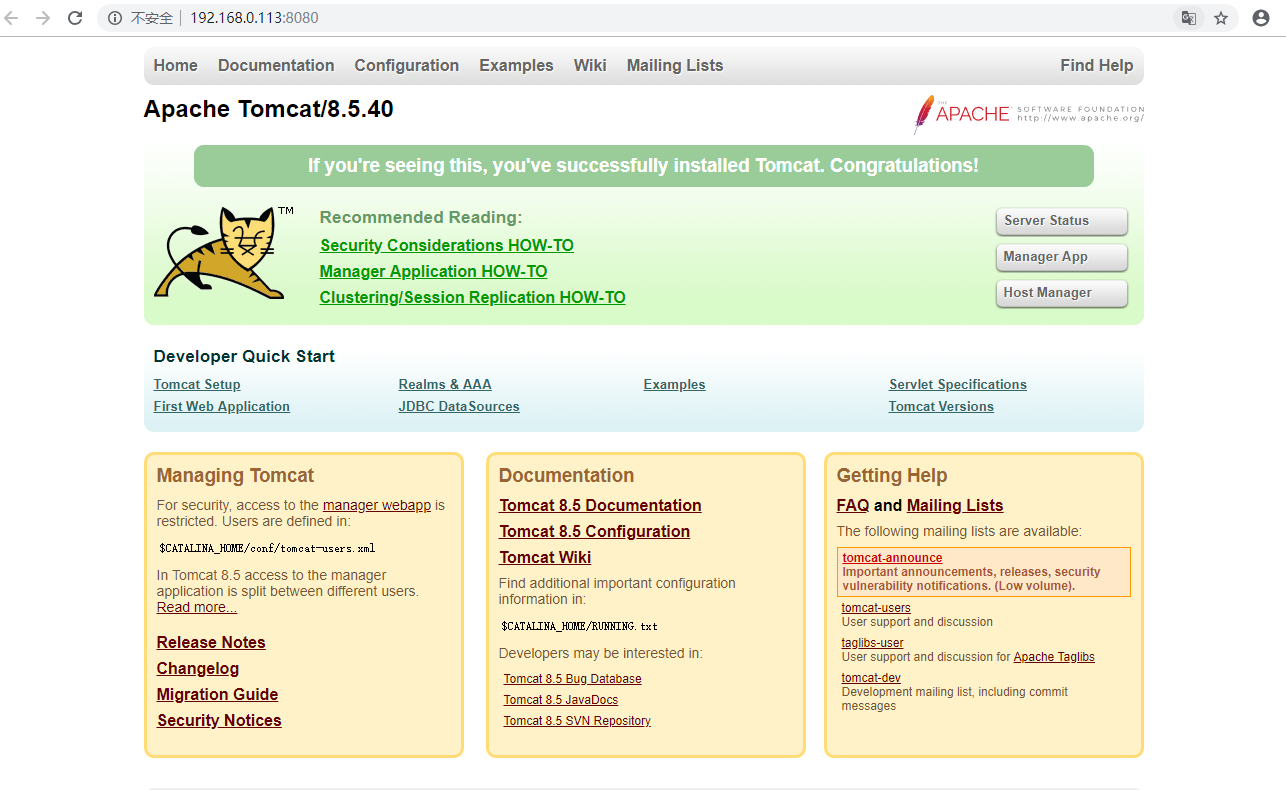Screen dimensions: 1286x790
Task: Open the Configuration menu item
Action: pyautogui.click(x=407, y=66)
